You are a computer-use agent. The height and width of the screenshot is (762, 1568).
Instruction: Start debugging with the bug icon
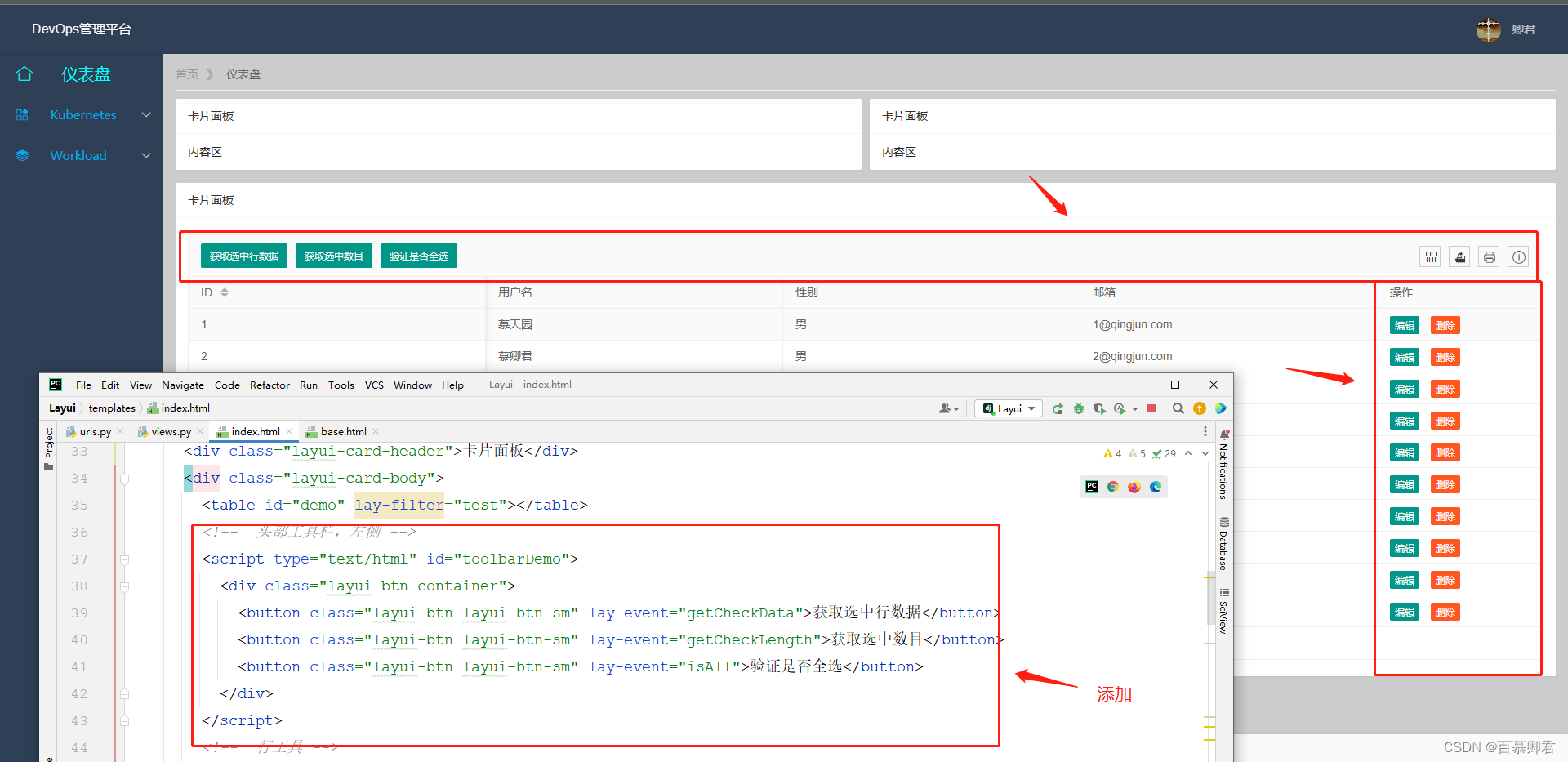click(x=1079, y=408)
